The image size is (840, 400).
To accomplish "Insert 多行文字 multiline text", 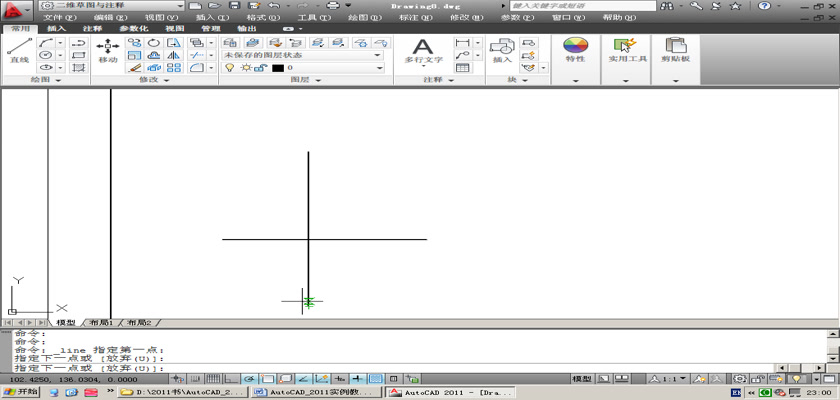I will click(x=423, y=52).
